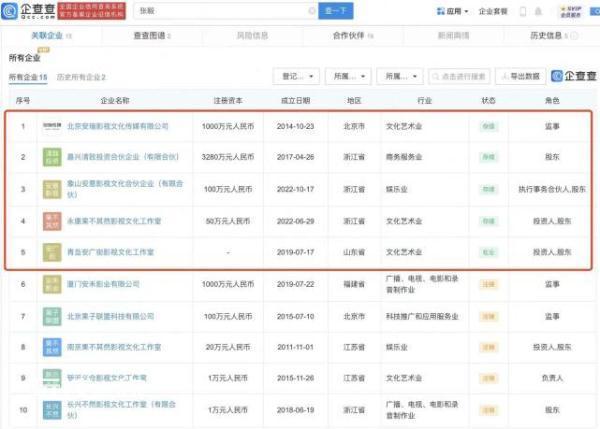Click the orange status badge in row 6
This screenshot has width=600, height=429.
pos(489,284)
